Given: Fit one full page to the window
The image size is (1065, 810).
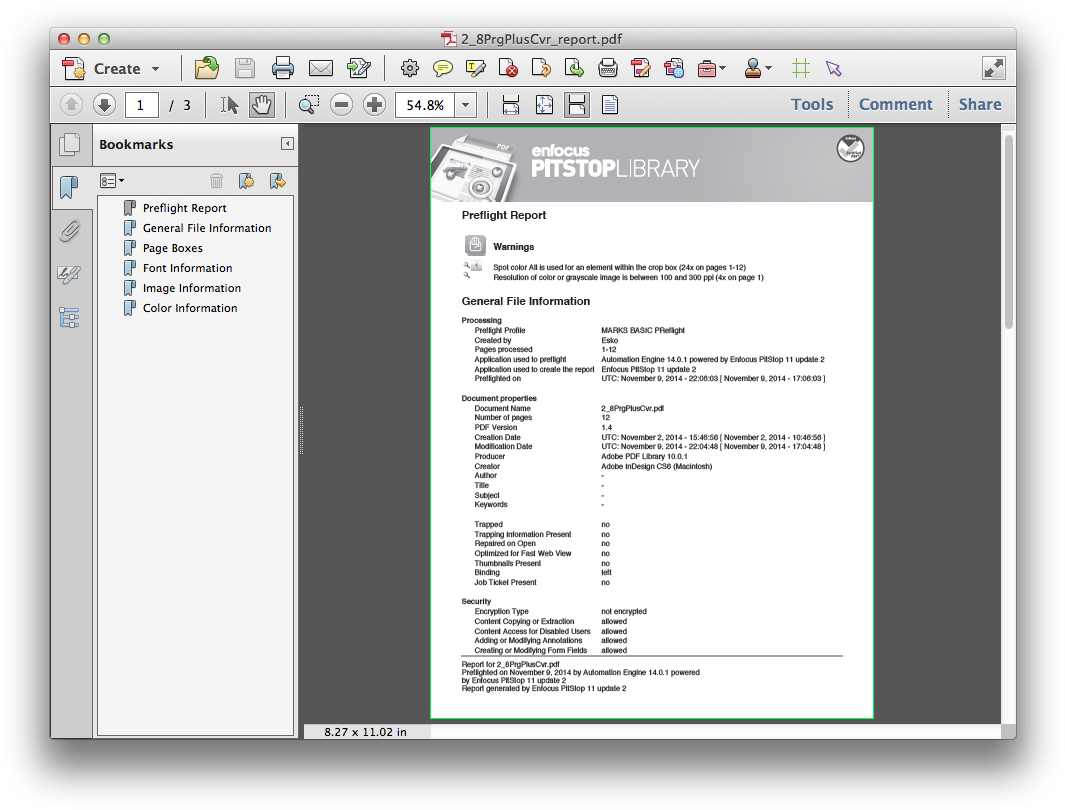Looking at the screenshot, I should tap(544, 105).
